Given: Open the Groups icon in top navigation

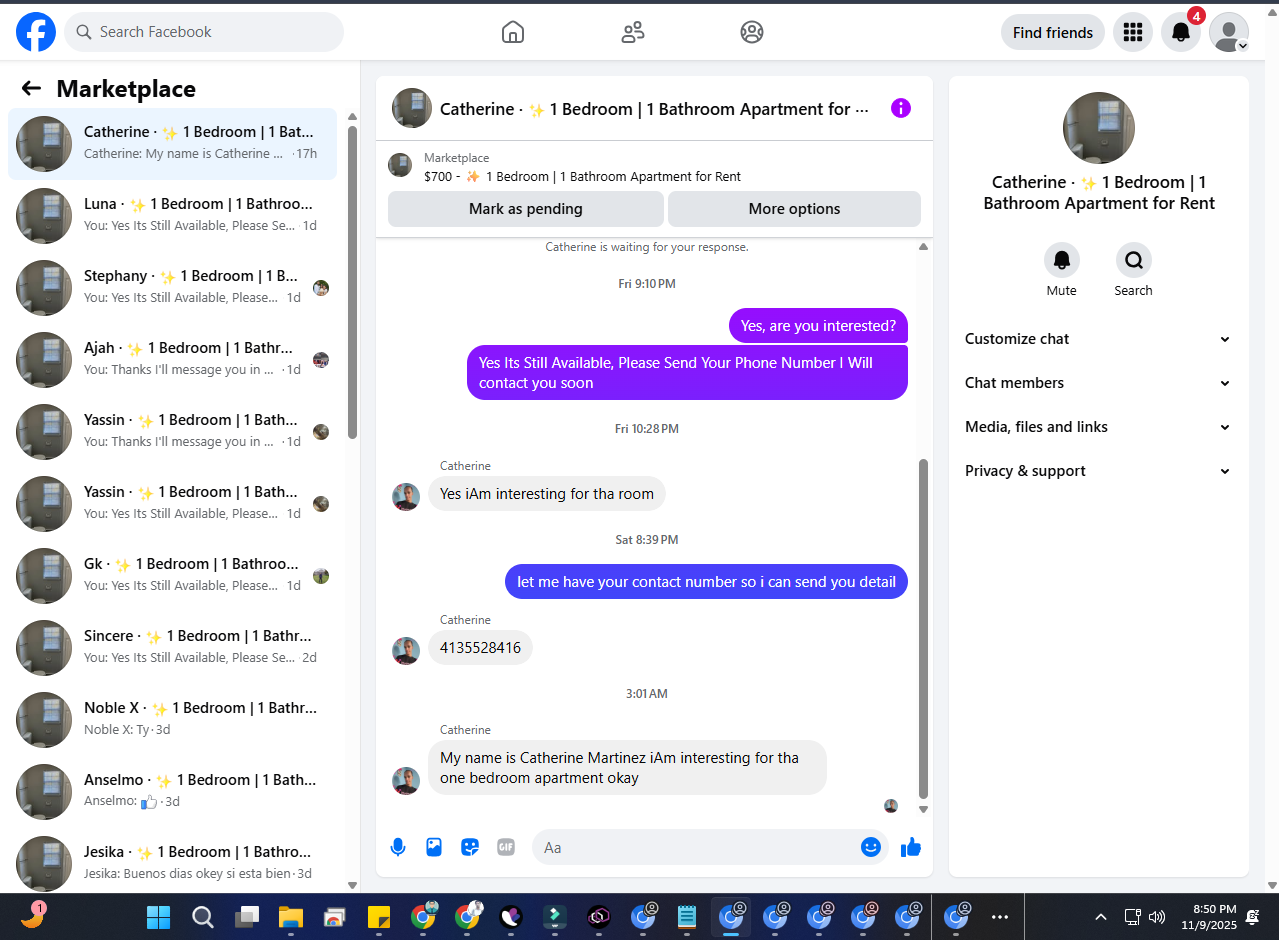Looking at the screenshot, I should (x=752, y=32).
